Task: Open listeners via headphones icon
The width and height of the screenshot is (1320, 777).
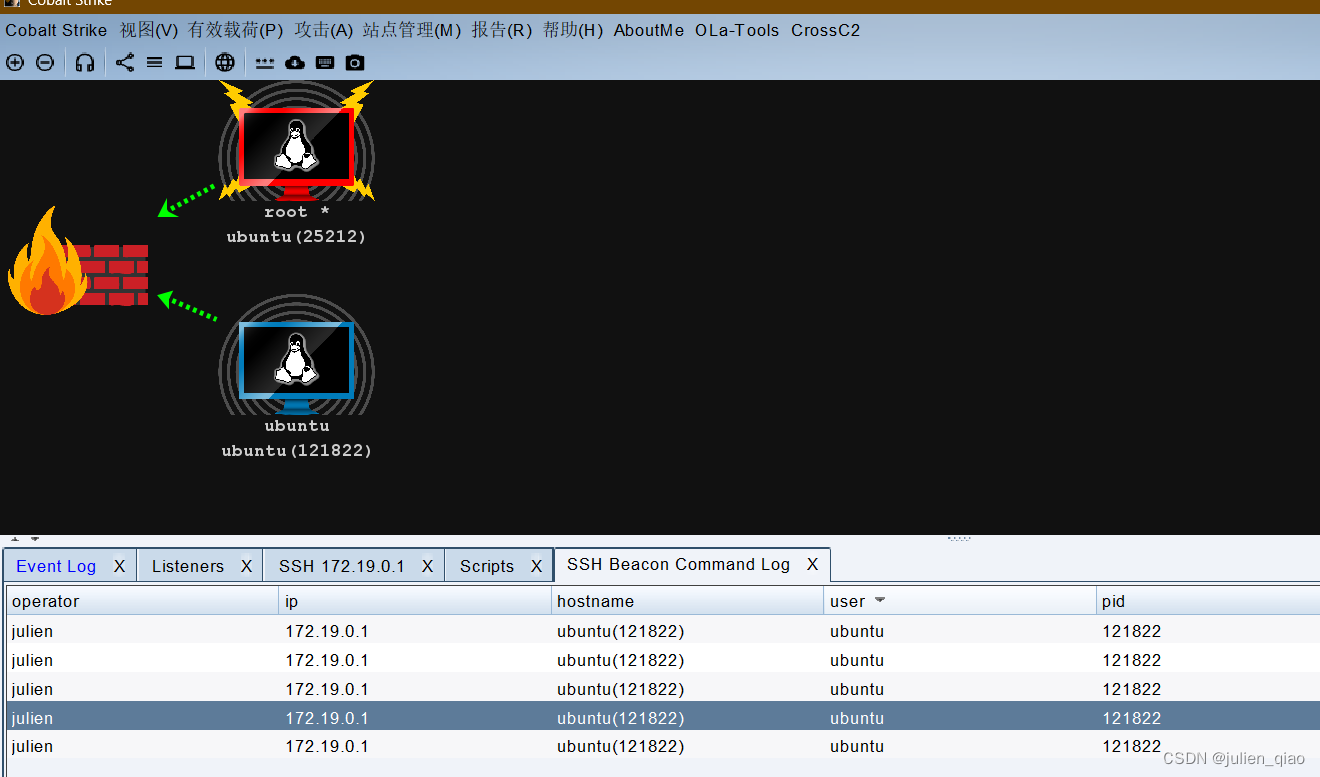Action: (x=85, y=62)
